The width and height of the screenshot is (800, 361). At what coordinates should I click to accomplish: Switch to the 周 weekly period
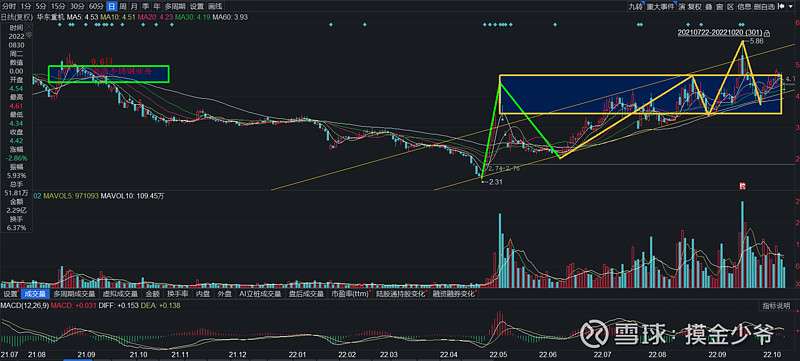122,7
